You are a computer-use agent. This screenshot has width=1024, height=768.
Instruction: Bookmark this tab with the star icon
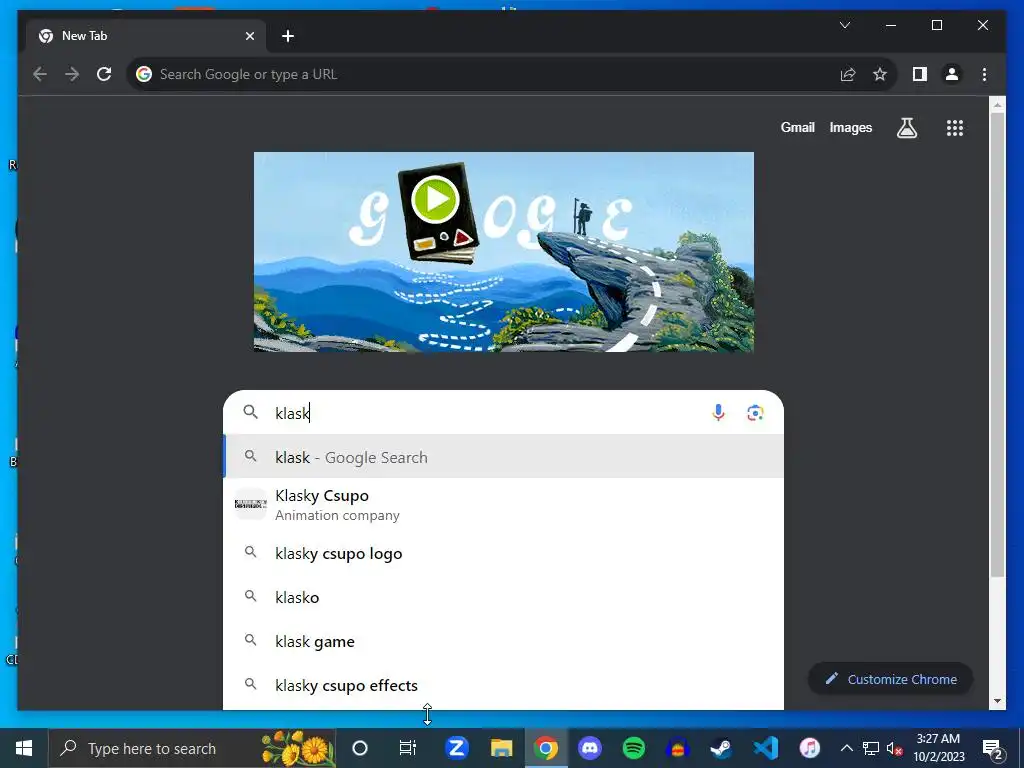tap(880, 74)
